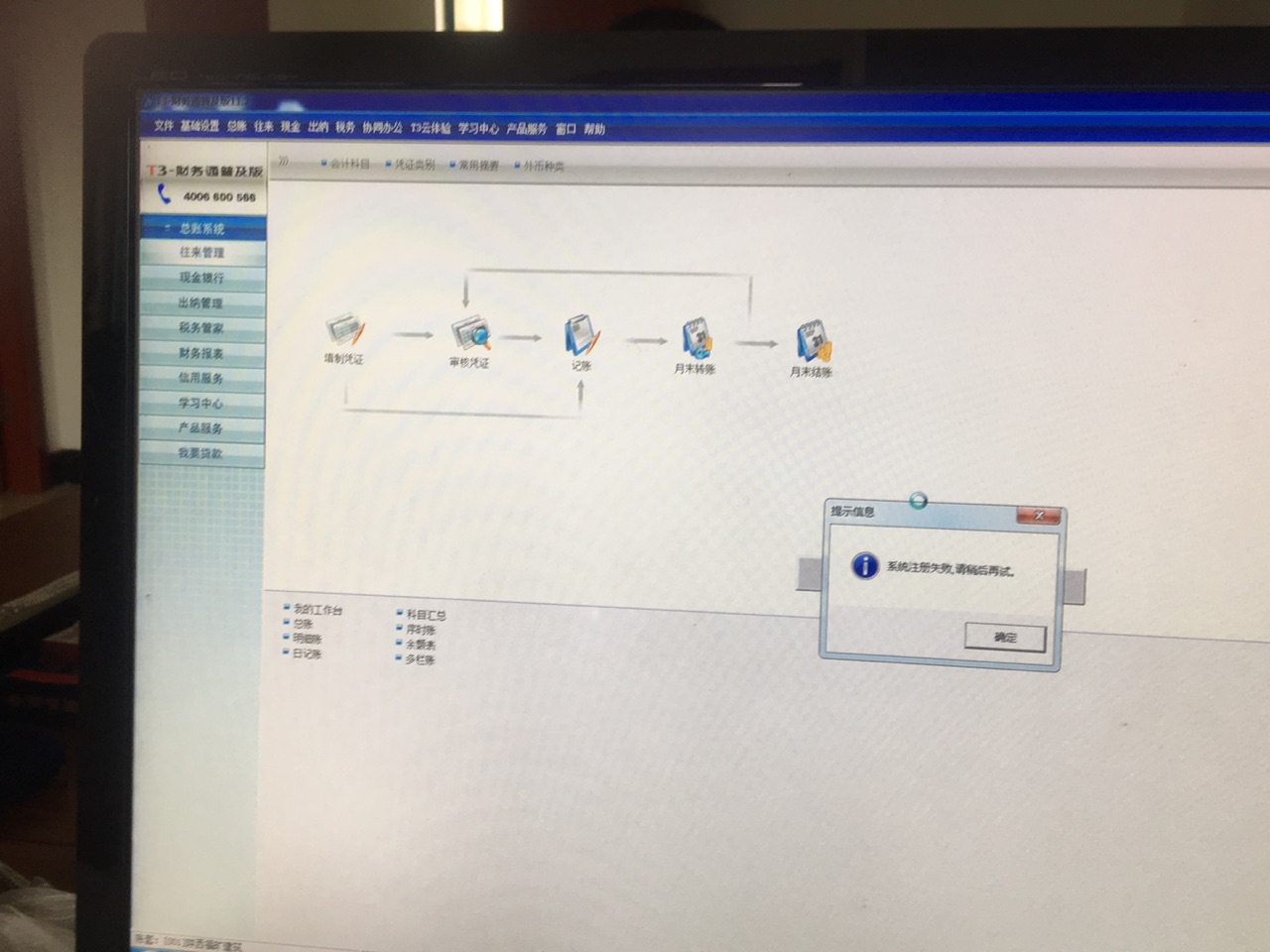This screenshot has height=952, width=1270.
Task: Open the 协同办公 menu
Action: tap(382, 127)
